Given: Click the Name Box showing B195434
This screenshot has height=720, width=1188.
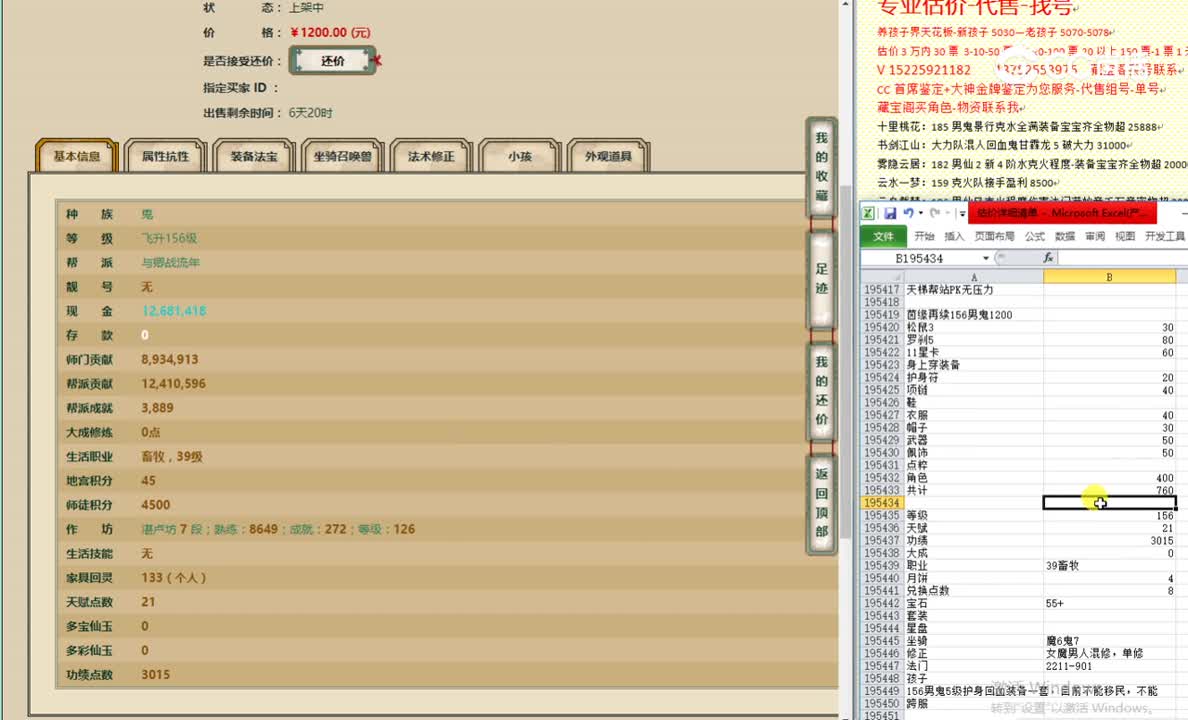Looking at the screenshot, I should (x=920, y=258).
